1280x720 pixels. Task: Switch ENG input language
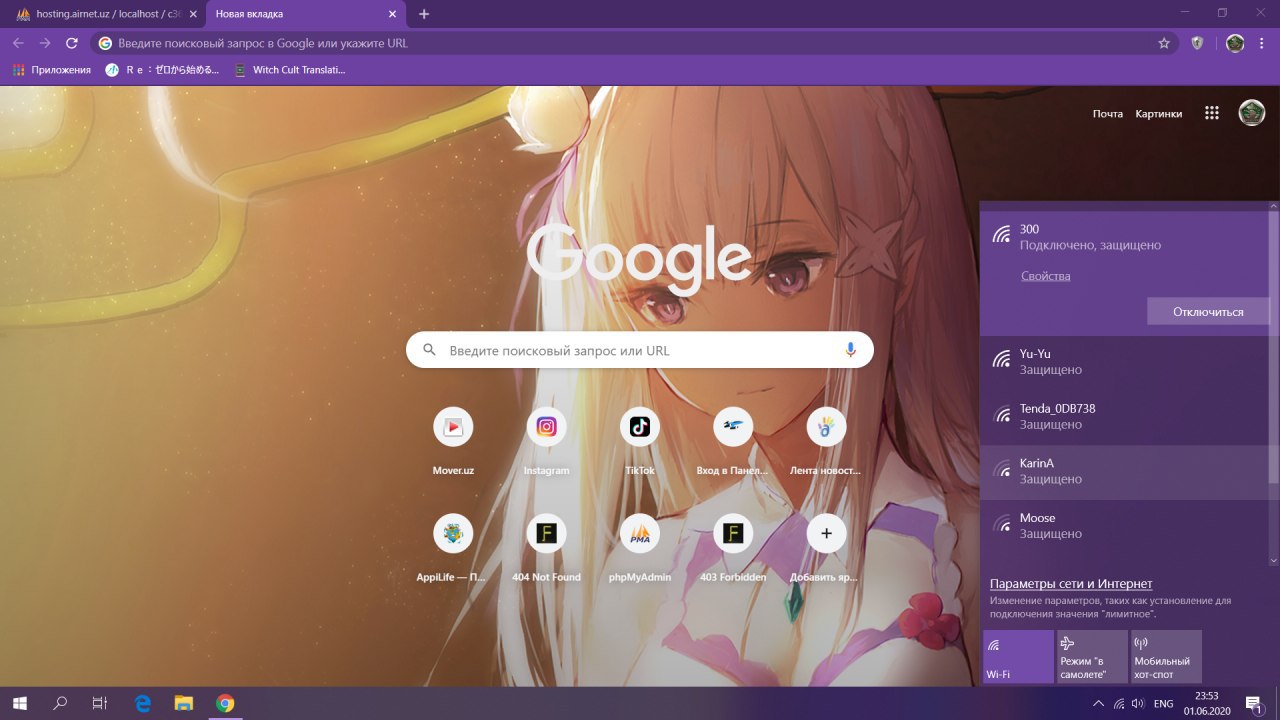(1163, 704)
